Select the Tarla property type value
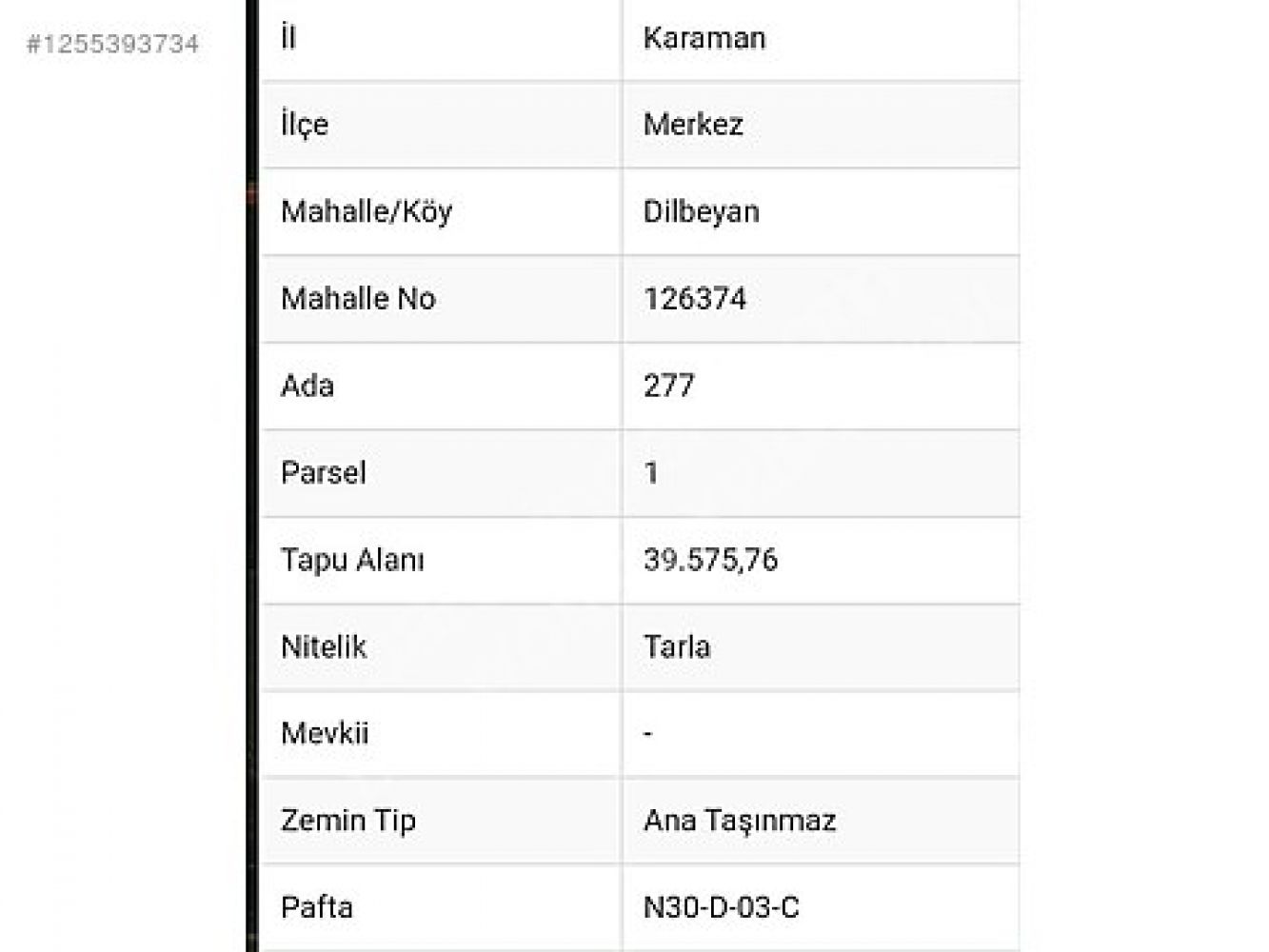This screenshot has height=952, width=1269. [677, 647]
